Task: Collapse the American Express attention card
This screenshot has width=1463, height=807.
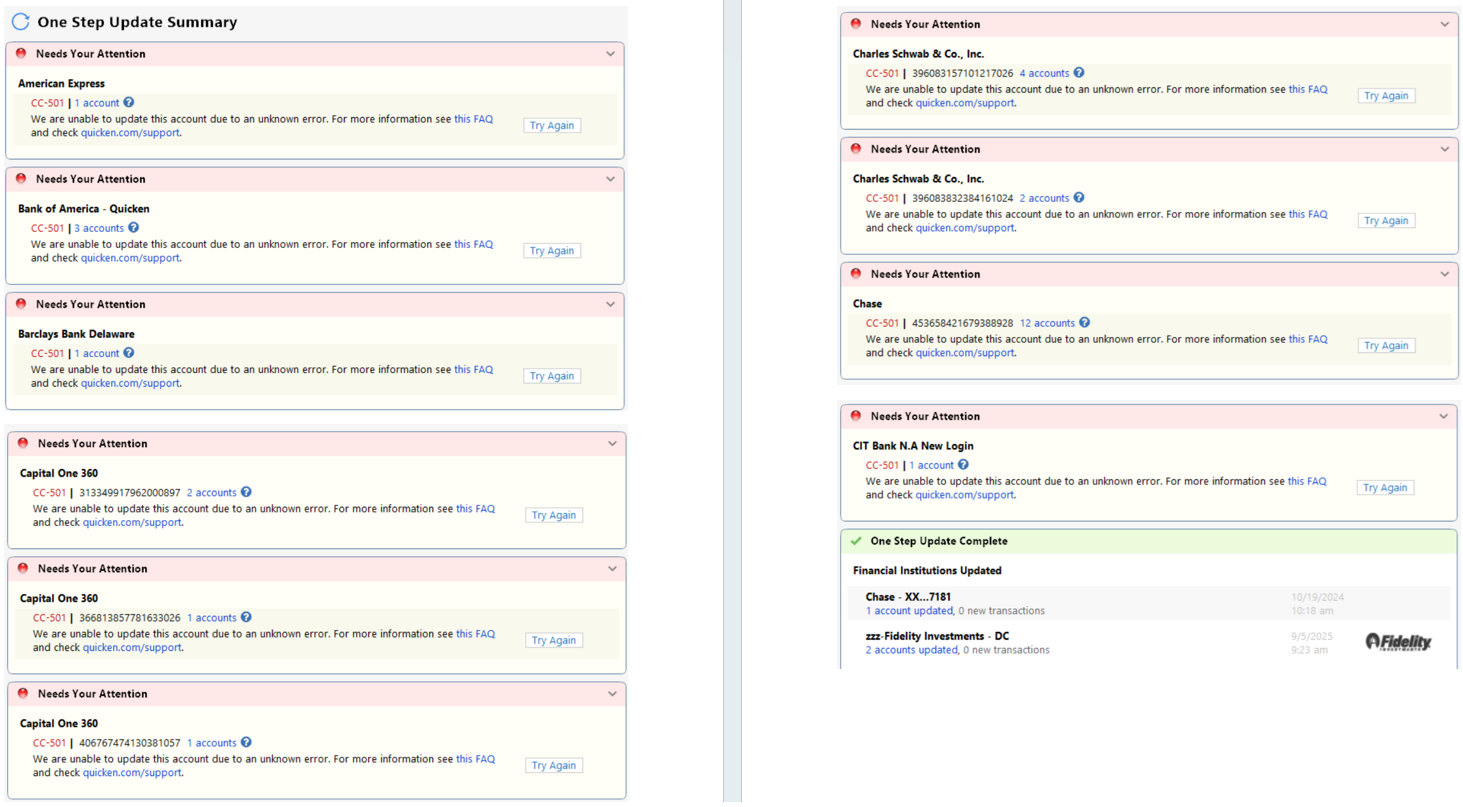Action: pyautogui.click(x=610, y=54)
